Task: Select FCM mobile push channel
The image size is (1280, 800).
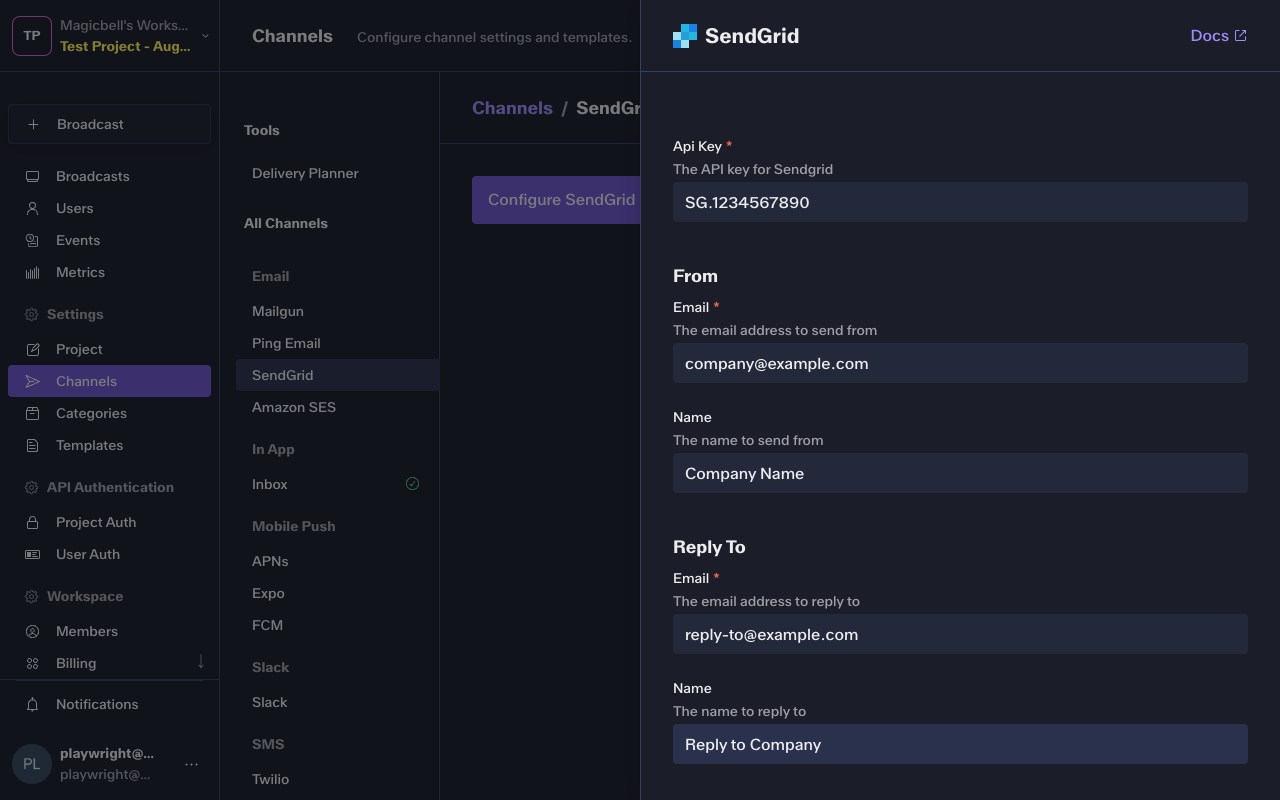Action: tap(337, 625)
